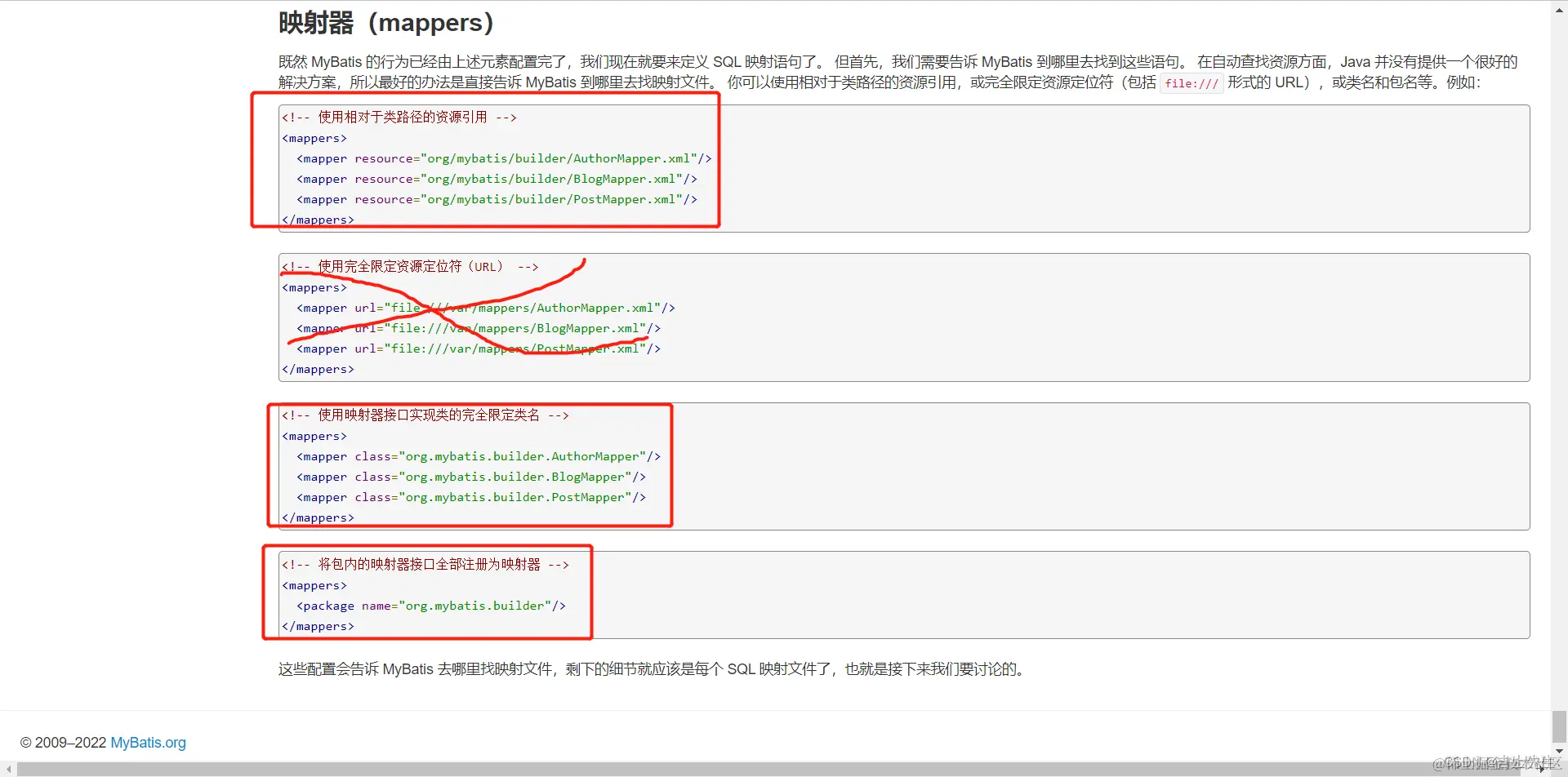This screenshot has width=1568, height=777.
Task: Click the BlogMapper.xml resource mapper line
Action: click(x=497, y=179)
